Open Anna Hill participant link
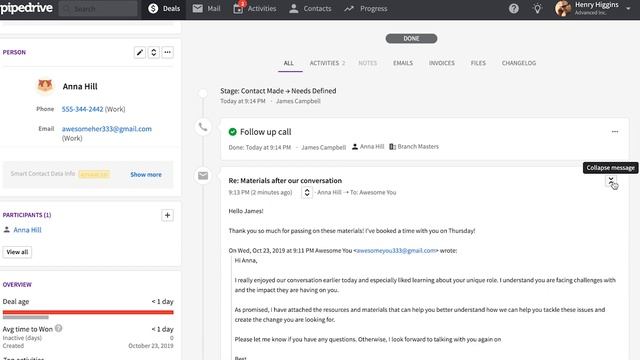 27,230
